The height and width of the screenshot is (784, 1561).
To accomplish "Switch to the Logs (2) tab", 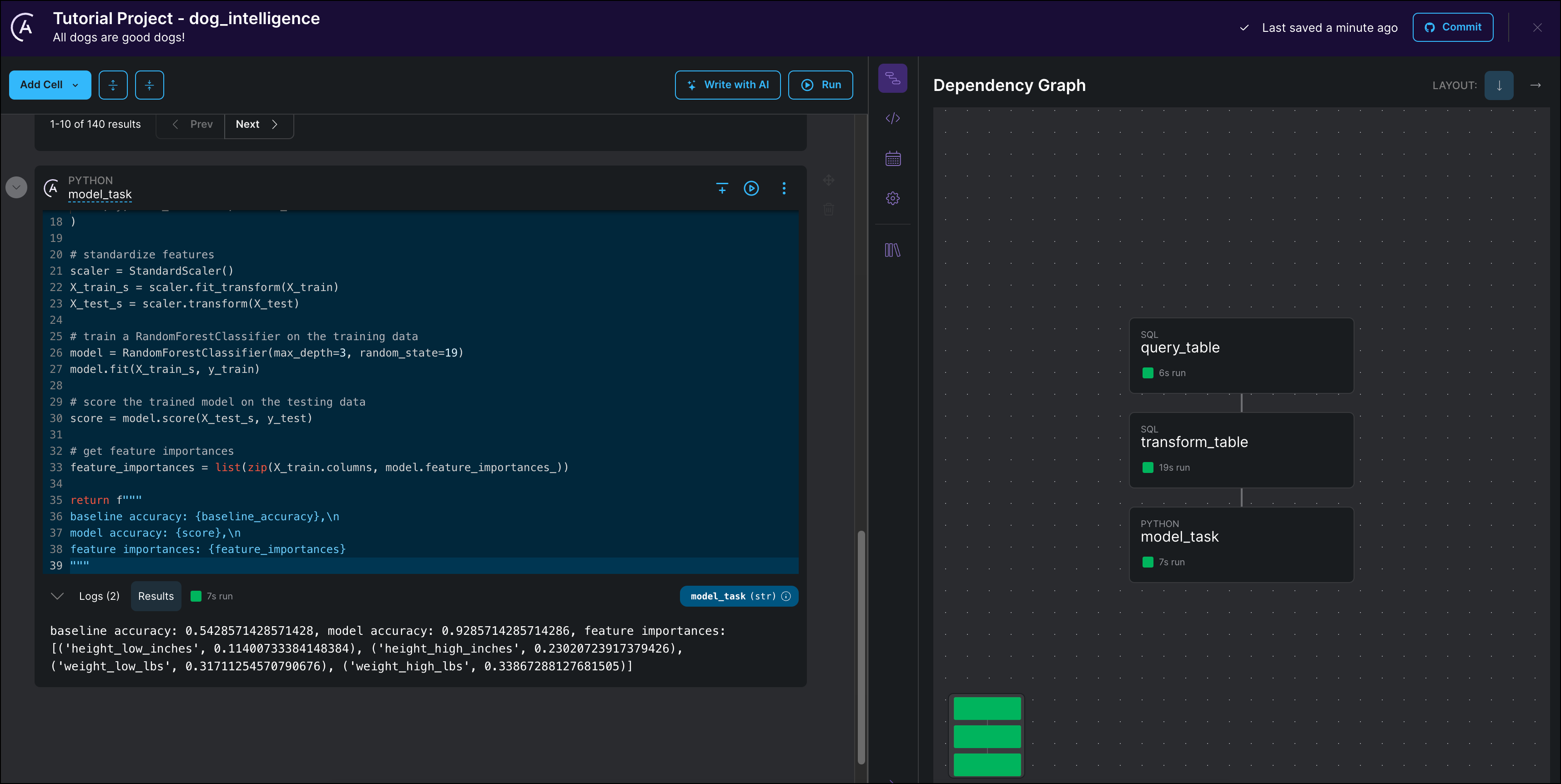I will (99, 596).
